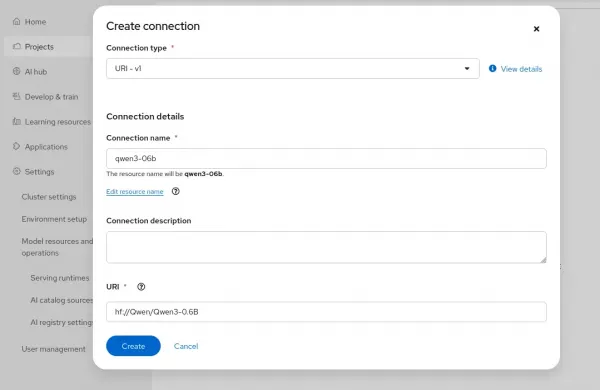The height and width of the screenshot is (390, 600).
Task: Collapse the Settings section
Action: click(x=39, y=172)
